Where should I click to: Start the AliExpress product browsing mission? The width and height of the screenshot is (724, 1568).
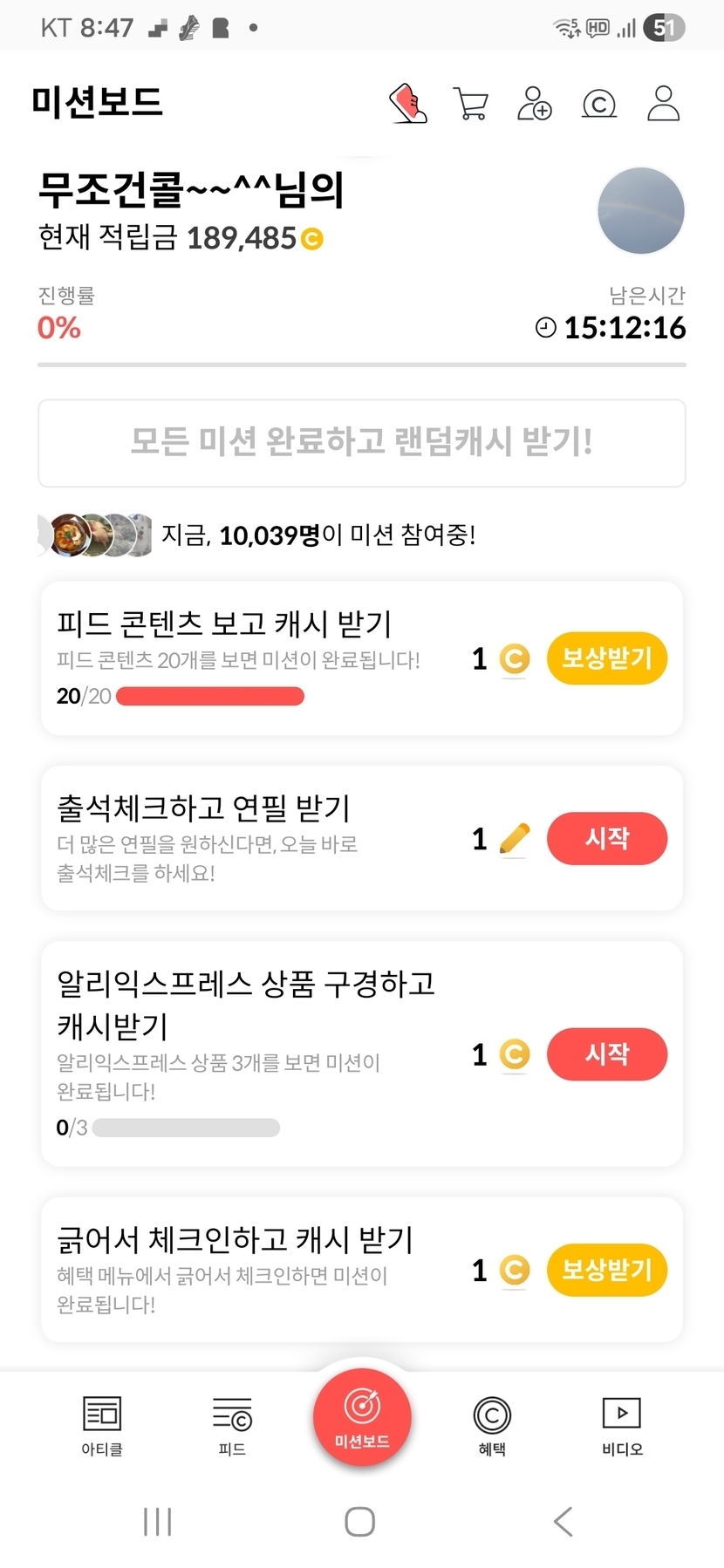point(606,1054)
